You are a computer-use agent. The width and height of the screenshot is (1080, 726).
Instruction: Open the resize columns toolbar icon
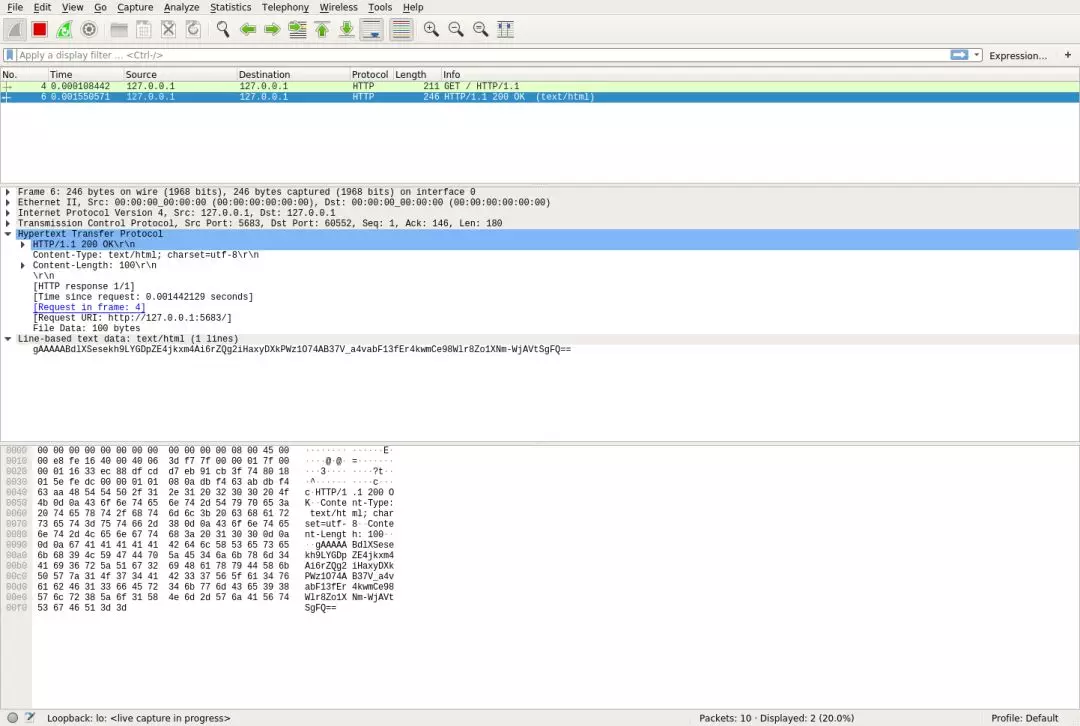pyautogui.click(x=506, y=30)
